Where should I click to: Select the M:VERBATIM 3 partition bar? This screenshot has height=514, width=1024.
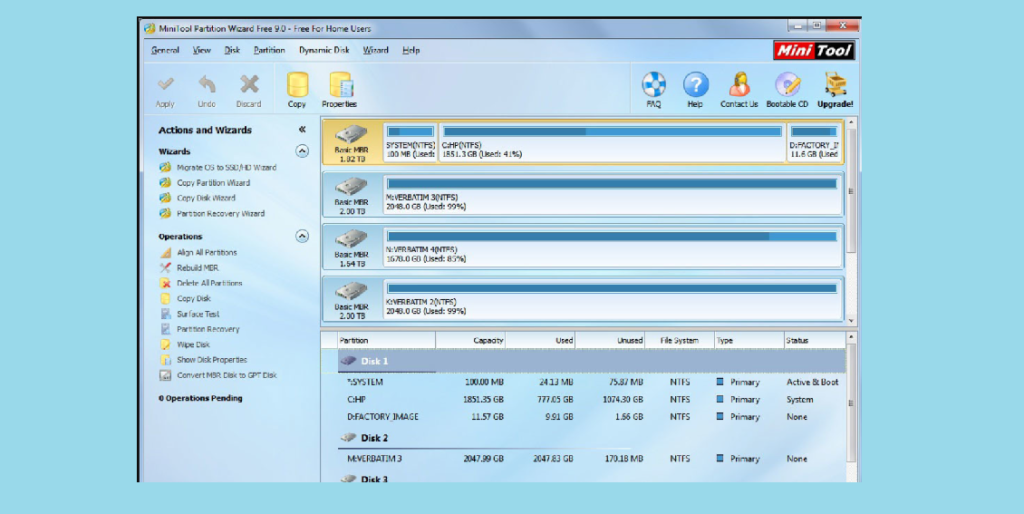pyautogui.click(x=612, y=194)
